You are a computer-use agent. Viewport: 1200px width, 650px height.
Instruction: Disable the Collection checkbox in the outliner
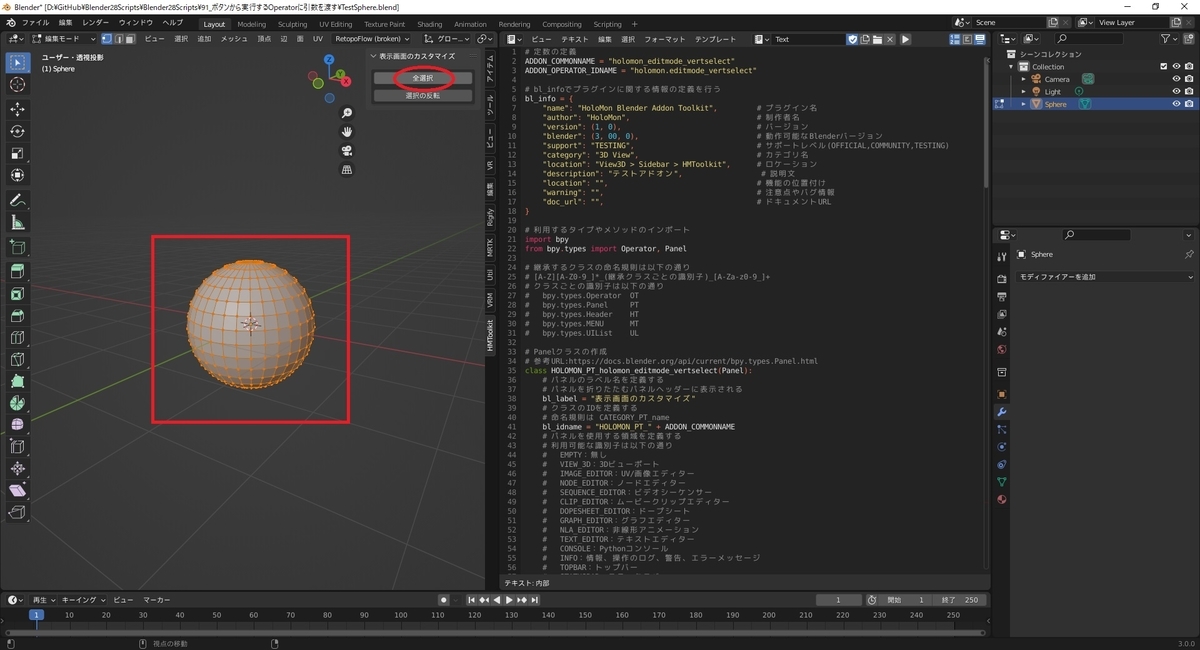coord(1164,66)
